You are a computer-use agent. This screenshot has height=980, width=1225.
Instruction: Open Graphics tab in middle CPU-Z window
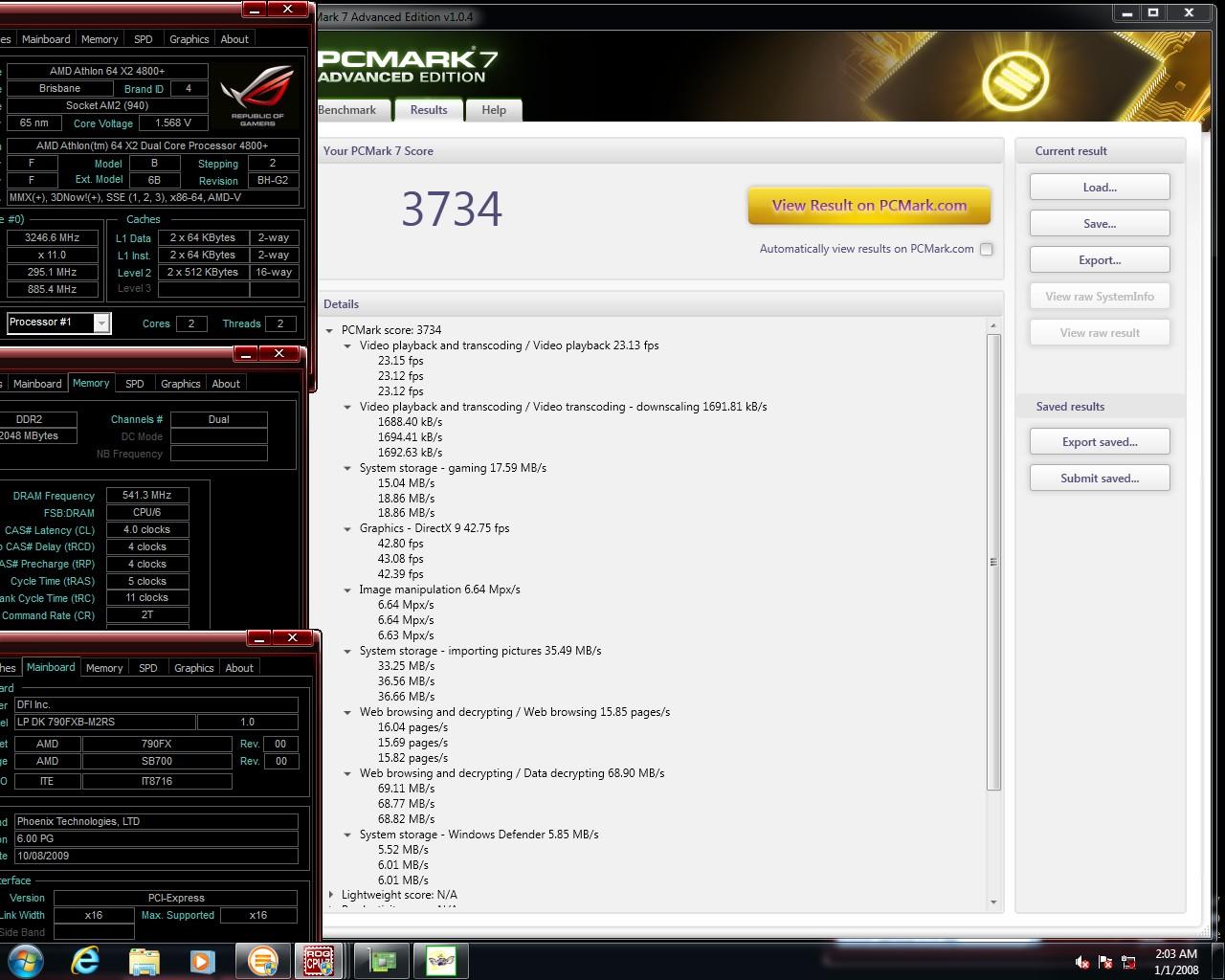181,384
